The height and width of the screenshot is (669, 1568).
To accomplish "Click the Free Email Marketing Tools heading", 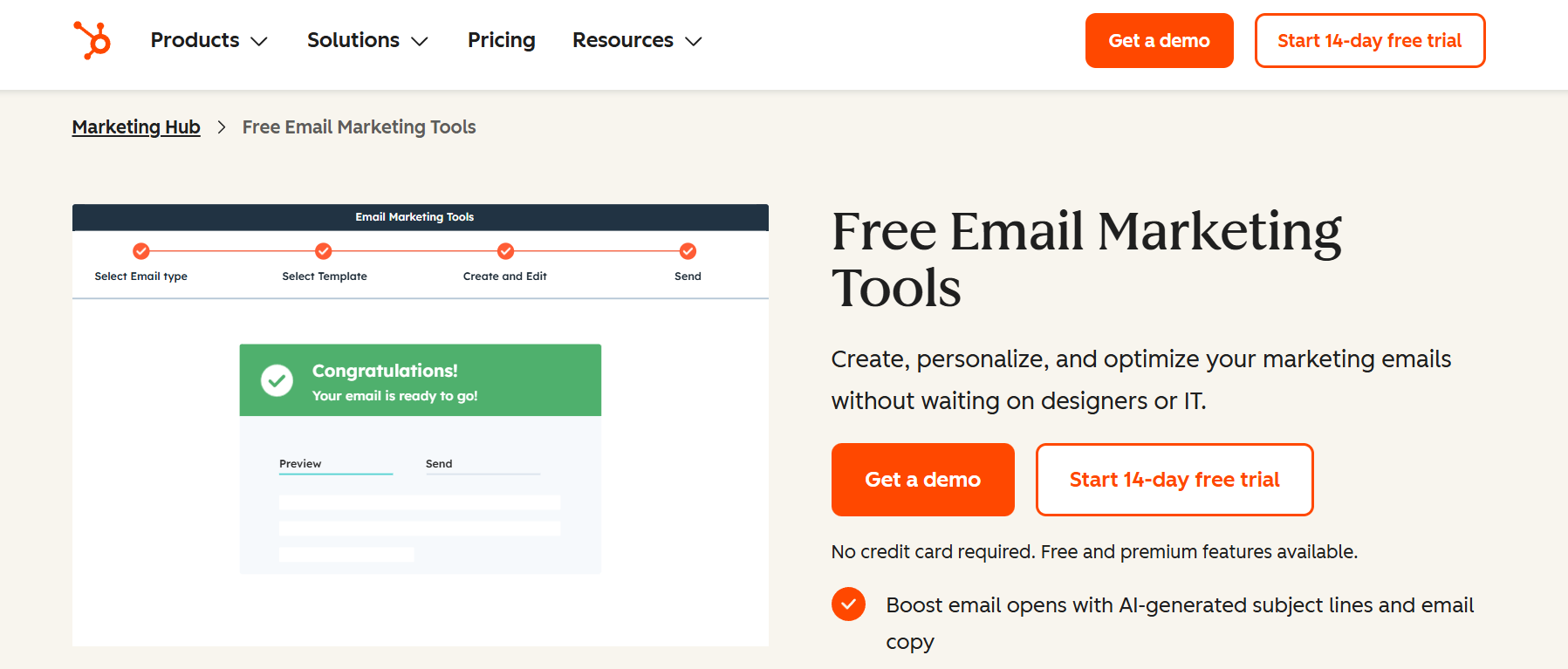I will click(x=1086, y=259).
